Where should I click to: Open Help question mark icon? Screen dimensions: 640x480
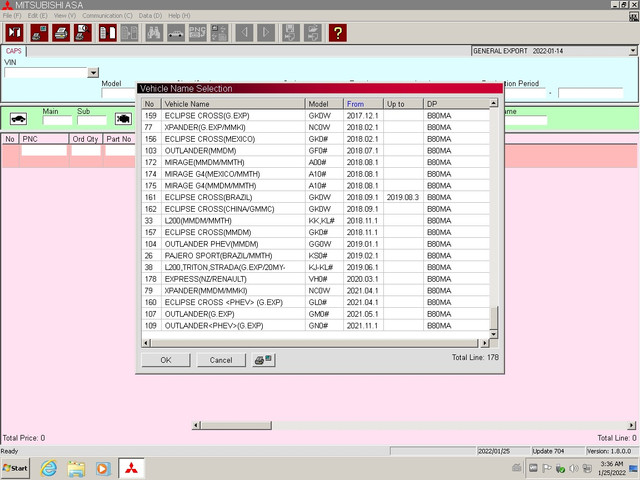[x=338, y=33]
